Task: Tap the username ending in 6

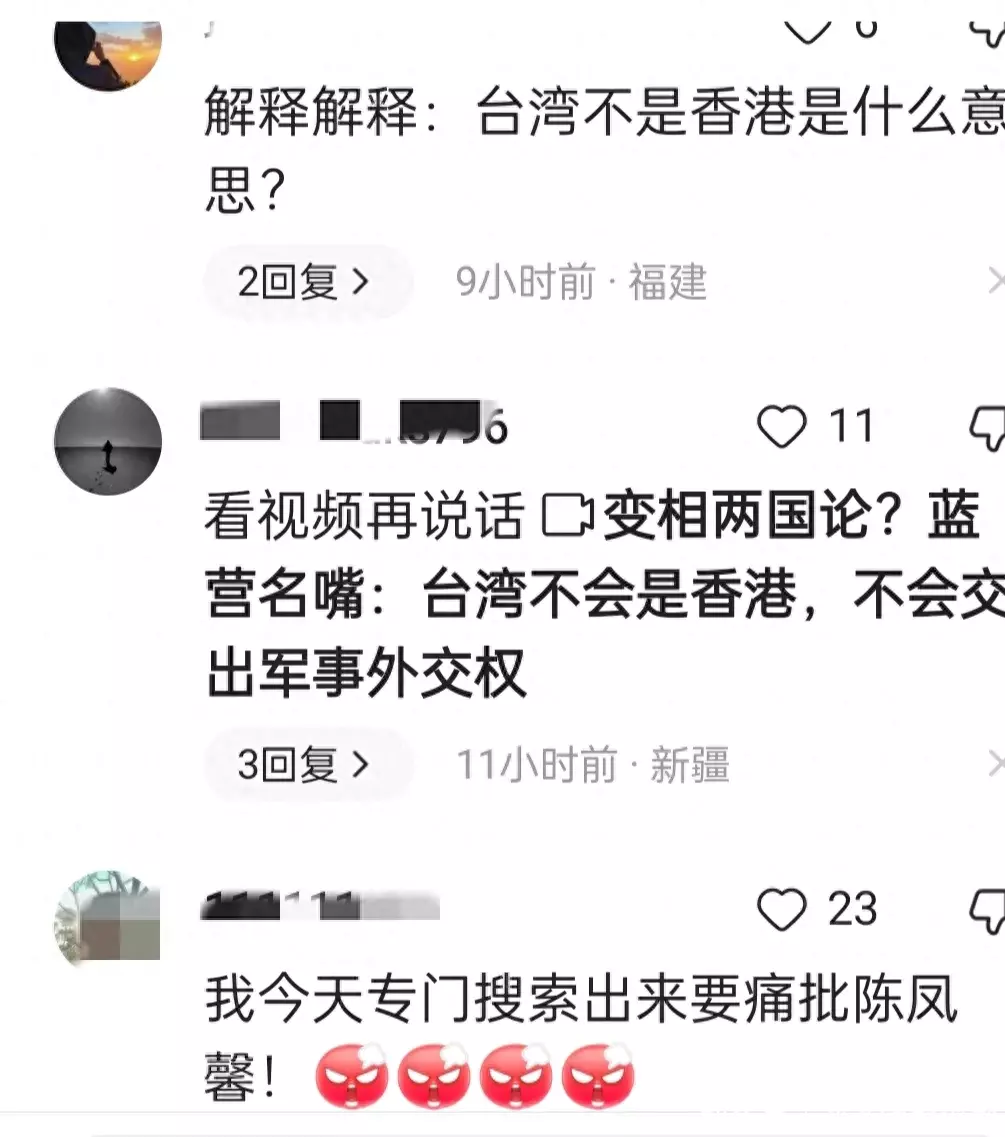Action: tap(354, 422)
